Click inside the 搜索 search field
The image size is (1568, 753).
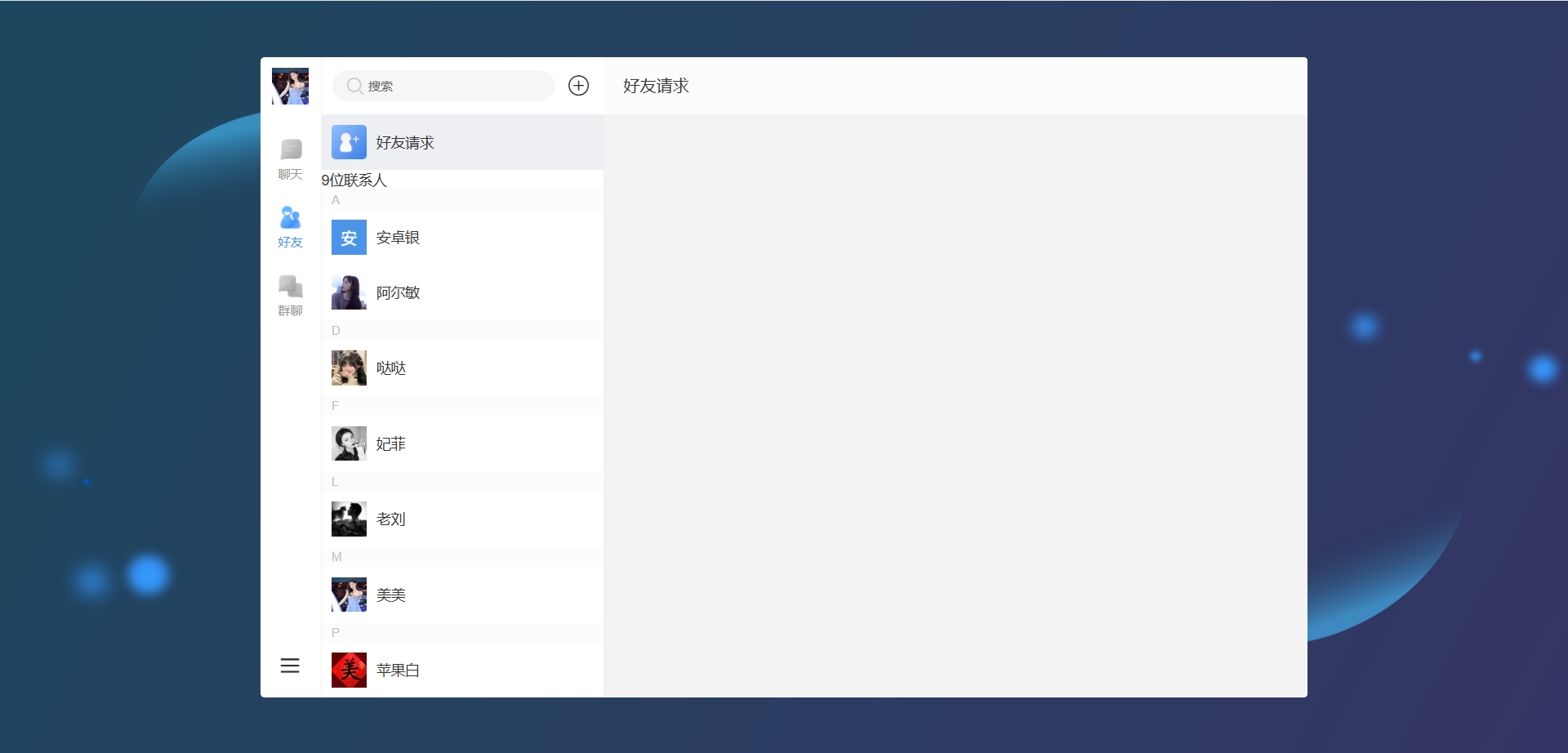pos(445,85)
